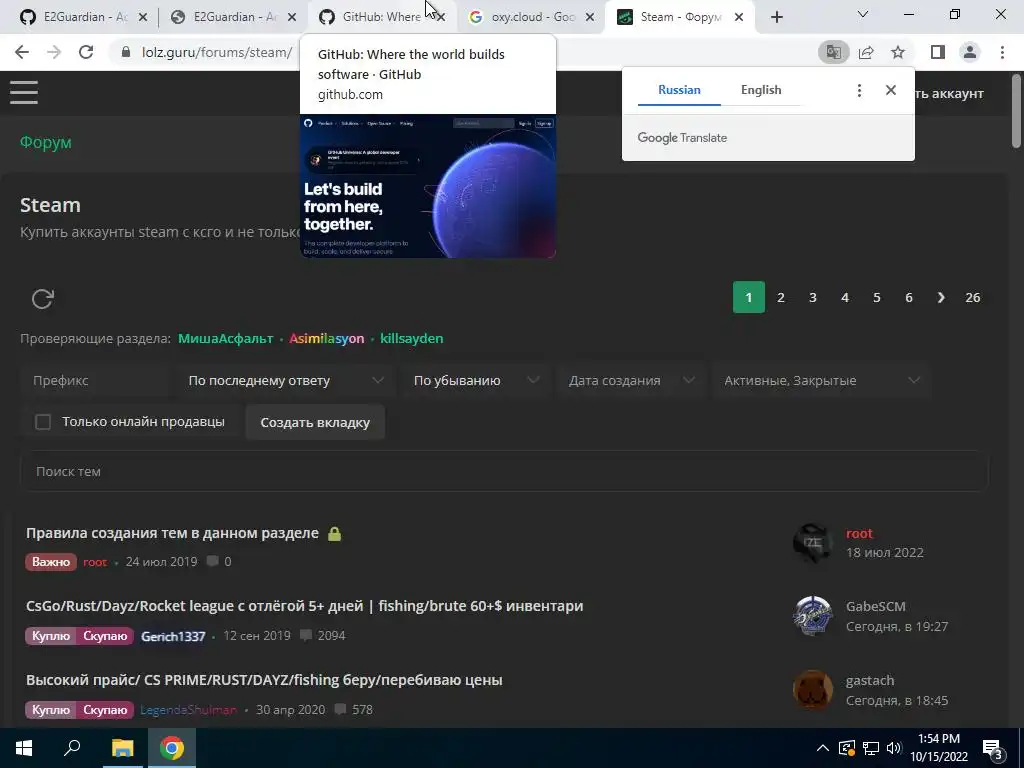Enable 'Только онлайн продавцы' checkbox
The image size is (1024, 768).
43,422
